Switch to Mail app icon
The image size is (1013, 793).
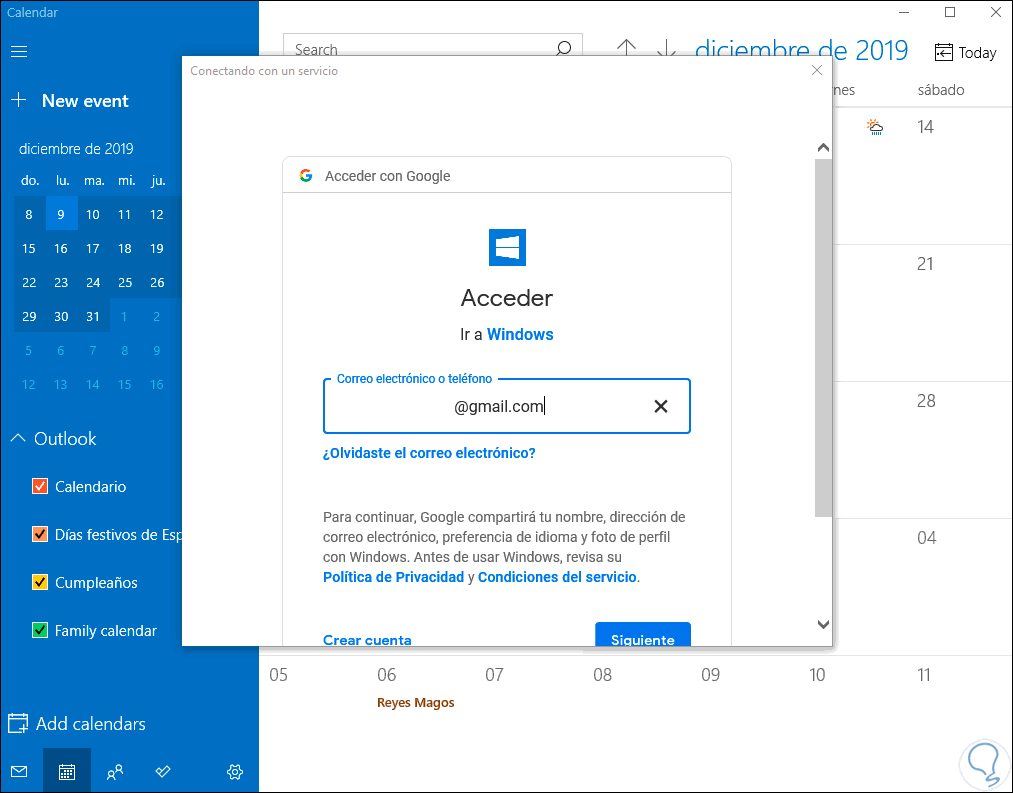pyautogui.click(x=19, y=771)
